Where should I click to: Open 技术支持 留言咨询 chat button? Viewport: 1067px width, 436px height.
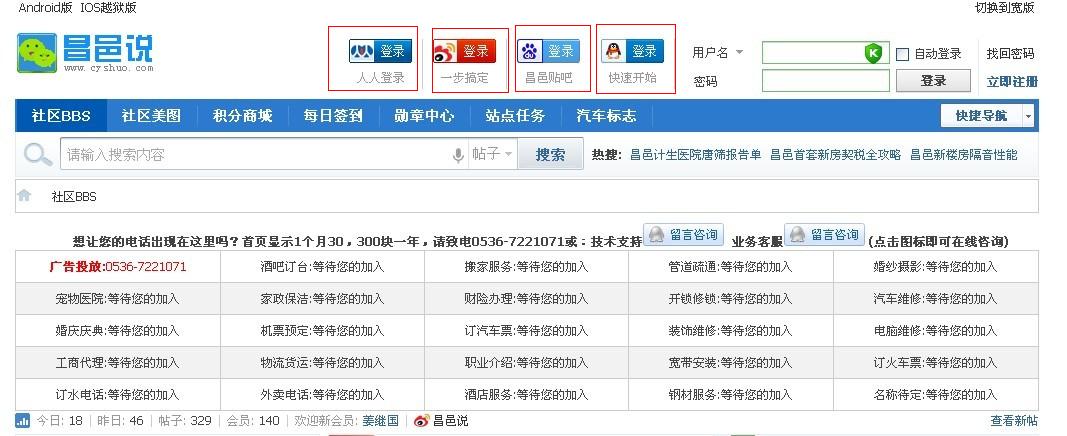(x=683, y=235)
